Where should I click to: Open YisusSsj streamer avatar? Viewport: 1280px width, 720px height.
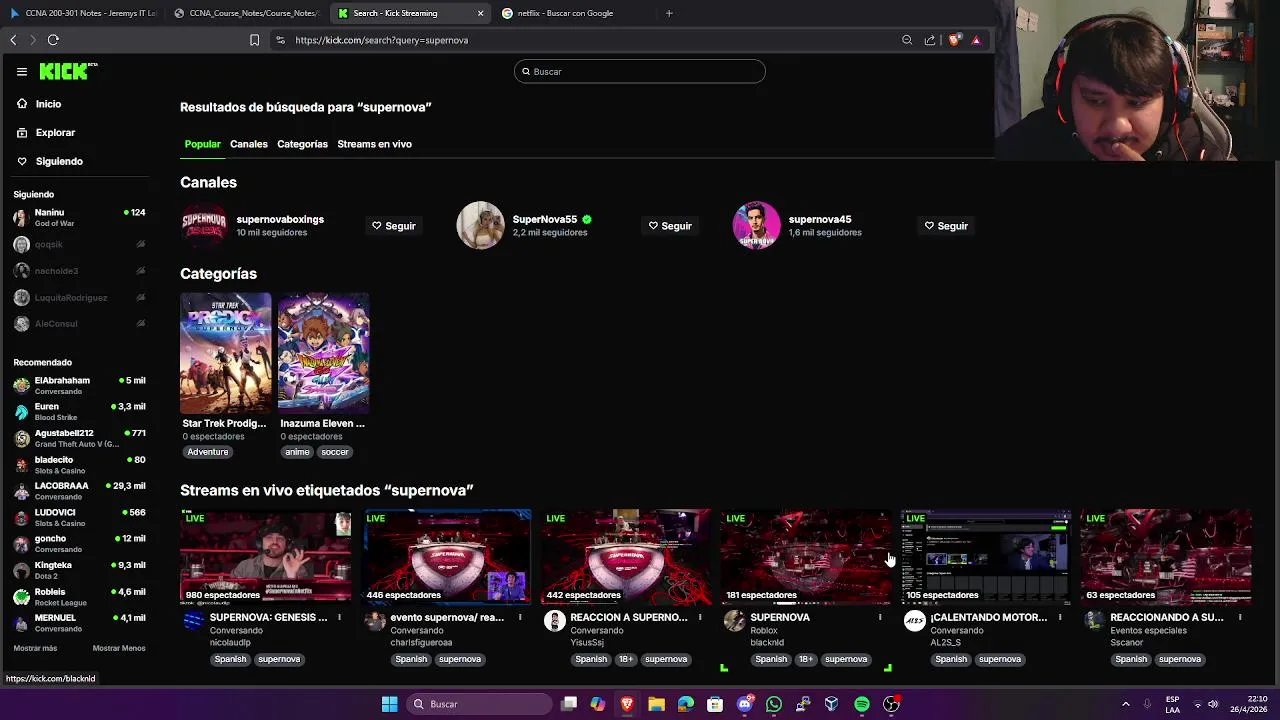pos(554,621)
